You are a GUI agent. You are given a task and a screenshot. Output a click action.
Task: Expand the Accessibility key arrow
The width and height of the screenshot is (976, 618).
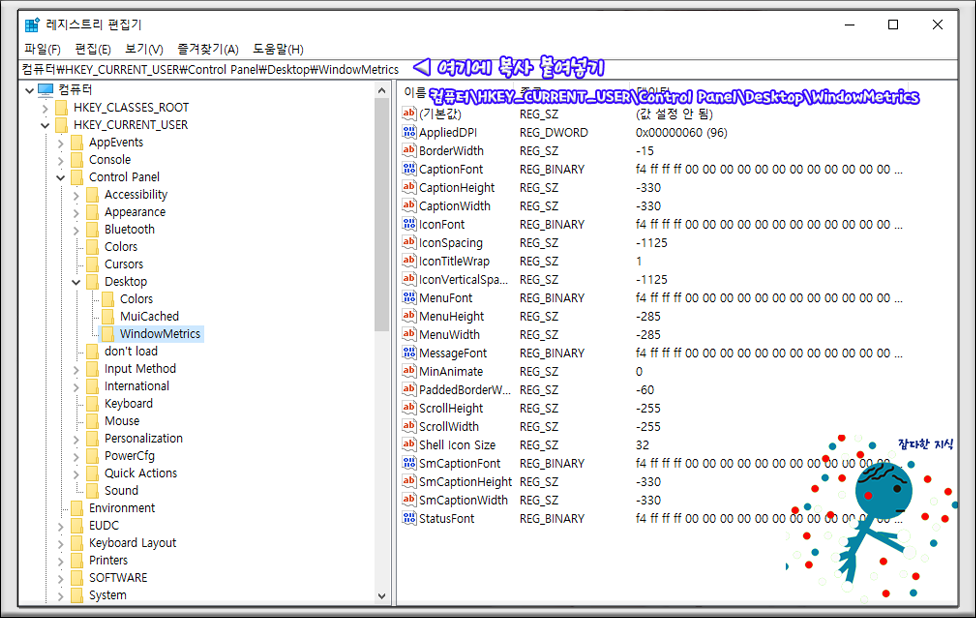(76, 195)
